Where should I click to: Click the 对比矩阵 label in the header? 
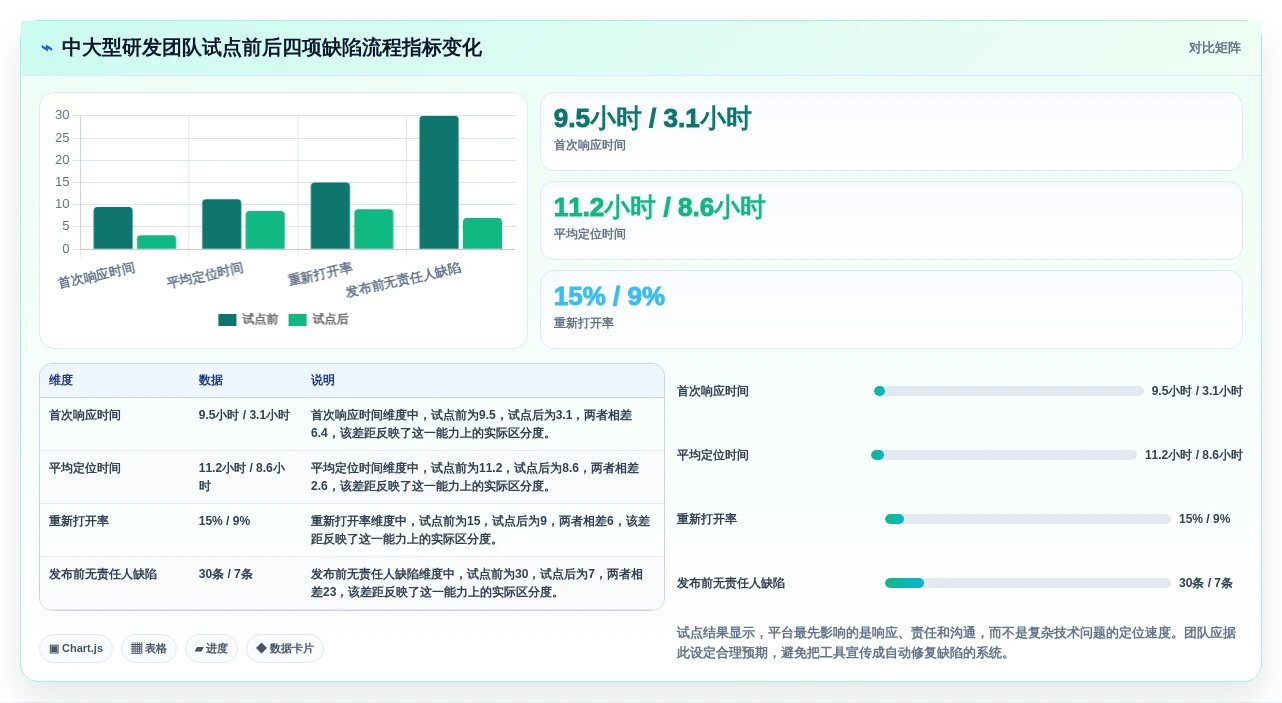point(1214,48)
